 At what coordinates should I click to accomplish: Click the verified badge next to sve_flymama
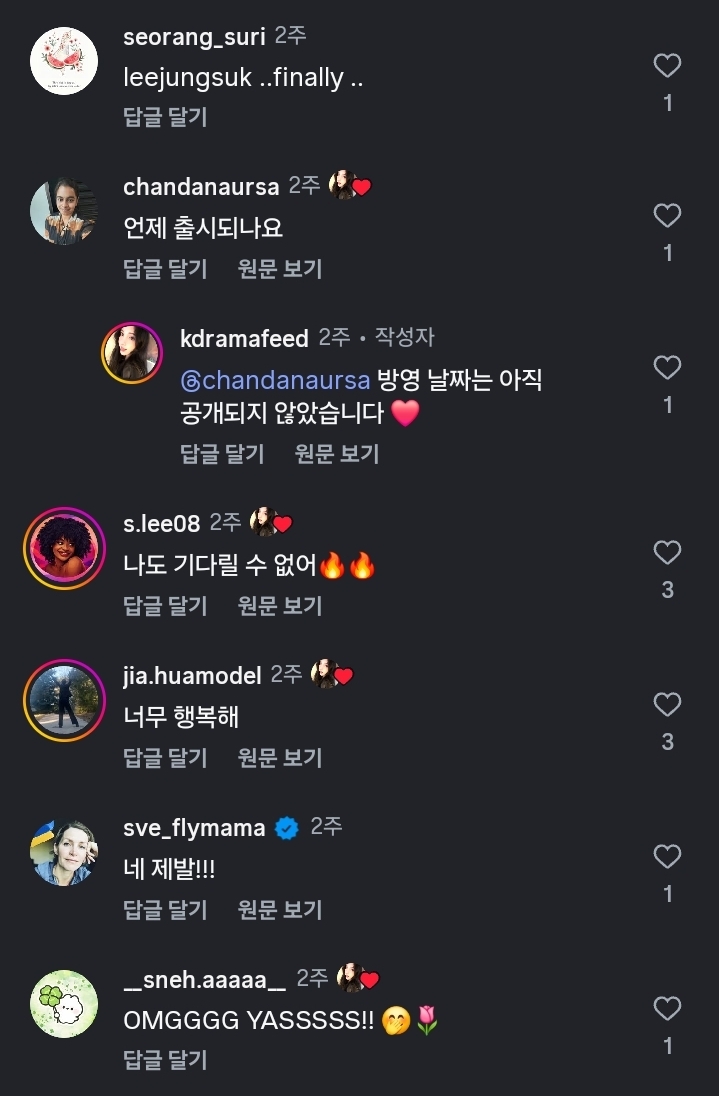287,828
